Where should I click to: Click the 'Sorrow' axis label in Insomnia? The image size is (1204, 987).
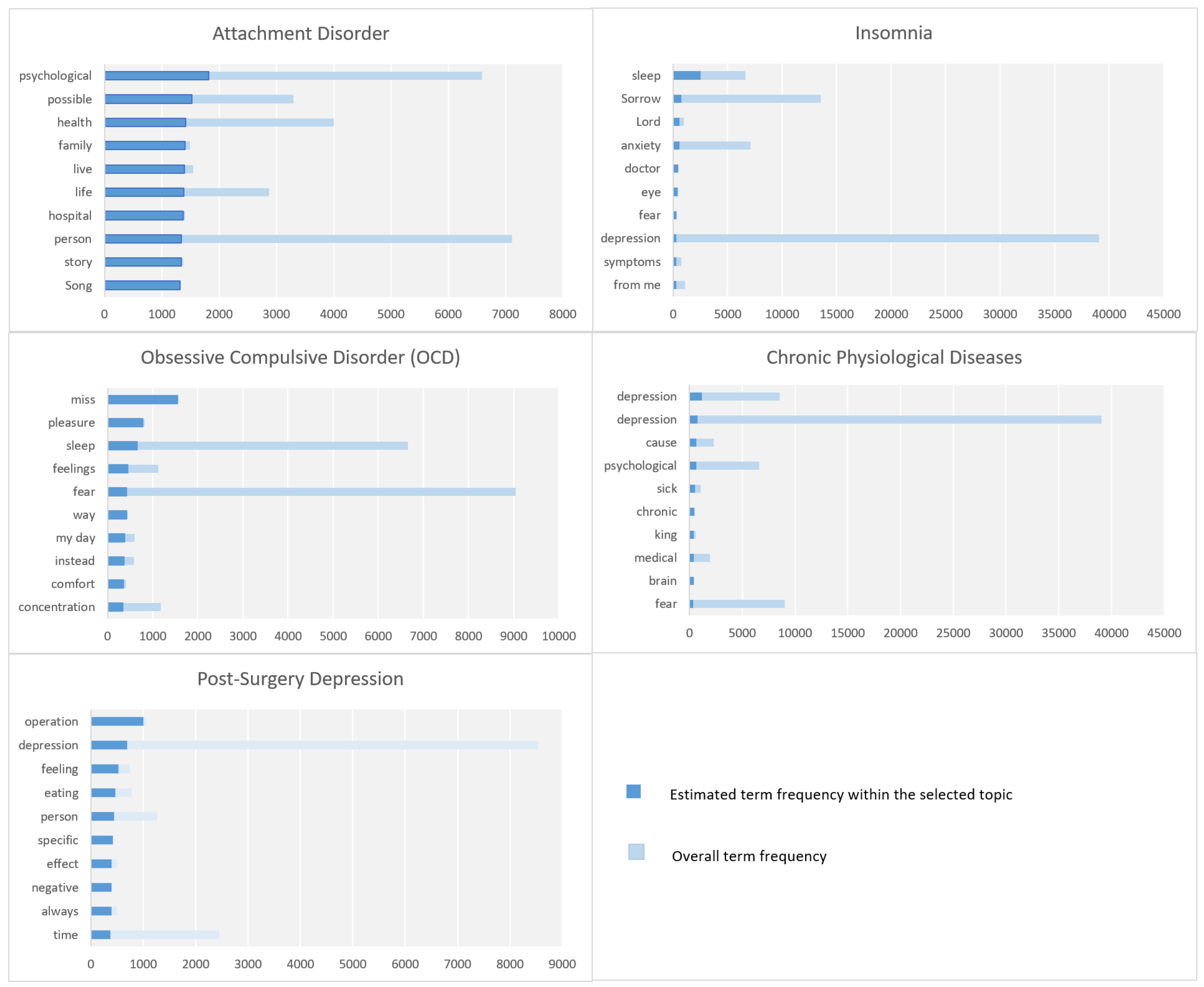(x=641, y=98)
